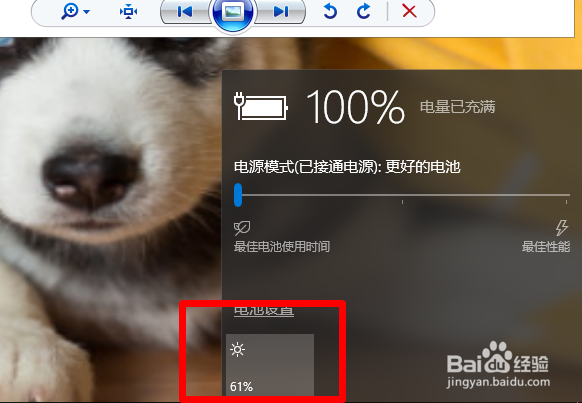The height and width of the screenshot is (403, 582).
Task: Open the zoom level dropdown arrow
Action: 86,12
